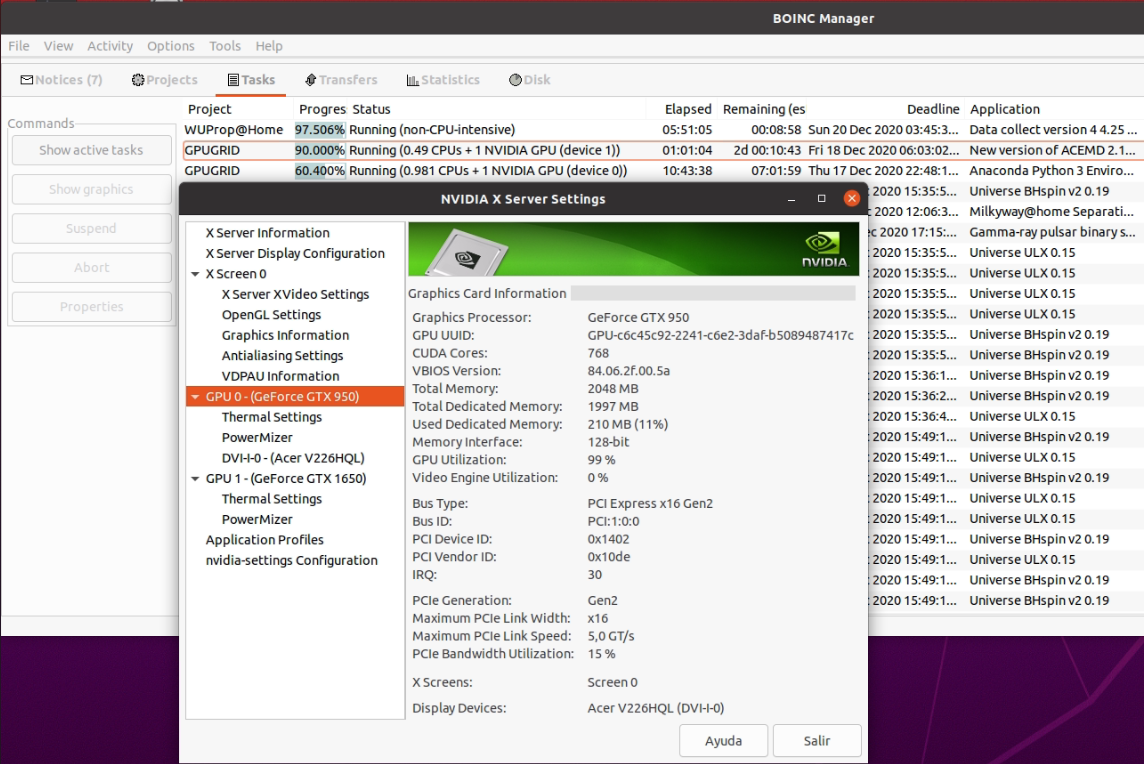Sort tasks by Remaining column header
The image size is (1144, 764).
point(762,109)
